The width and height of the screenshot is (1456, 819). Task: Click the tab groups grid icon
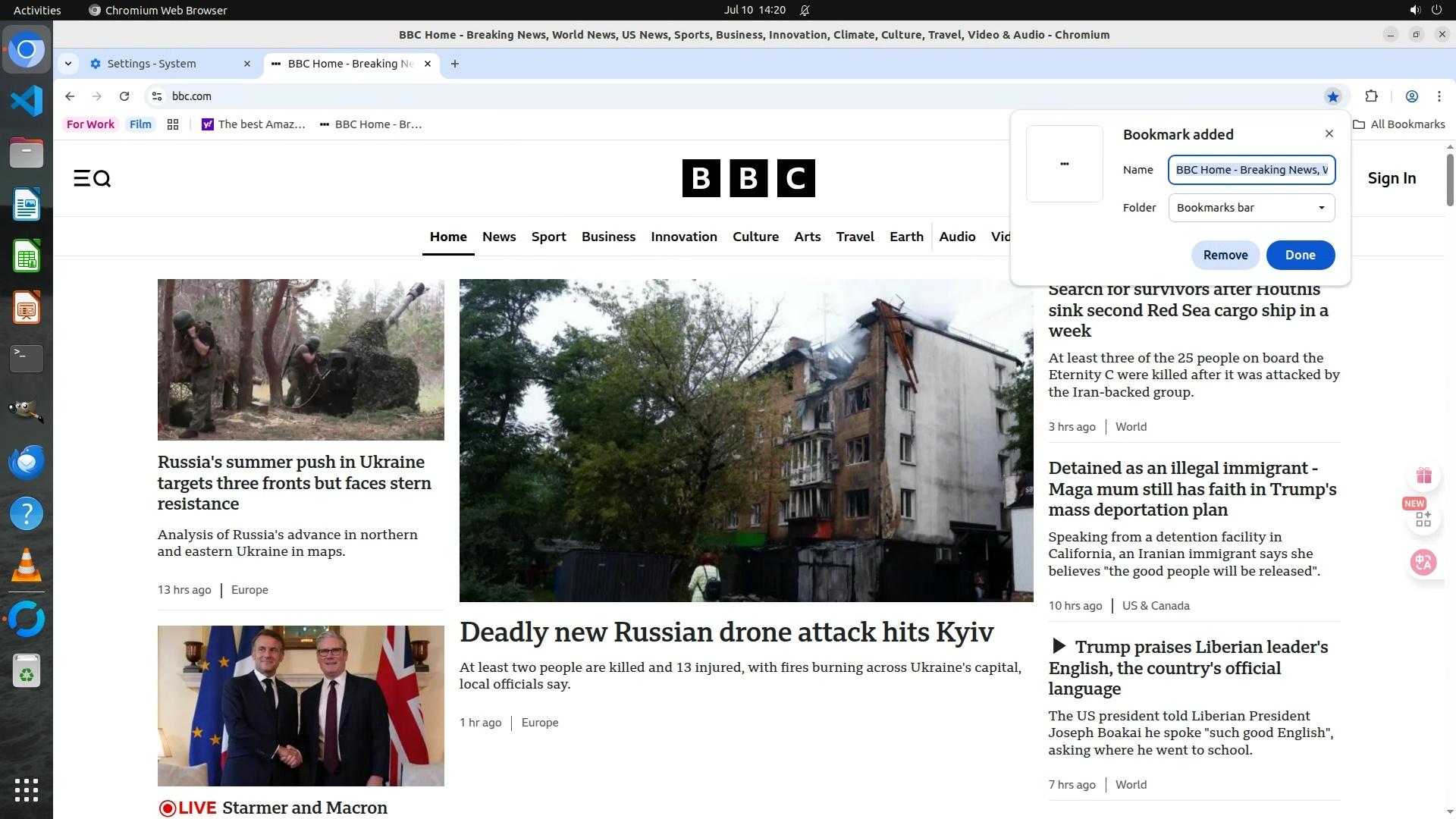tap(173, 124)
